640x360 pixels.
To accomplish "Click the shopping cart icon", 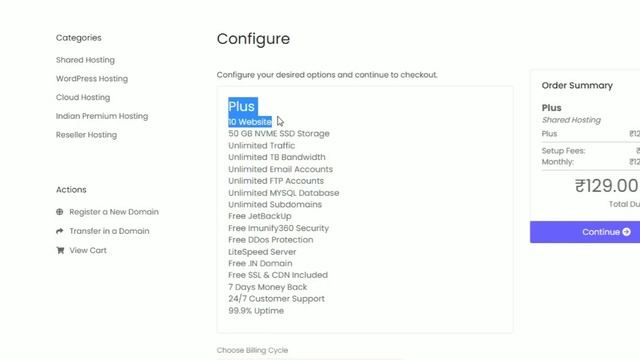I will (60, 250).
